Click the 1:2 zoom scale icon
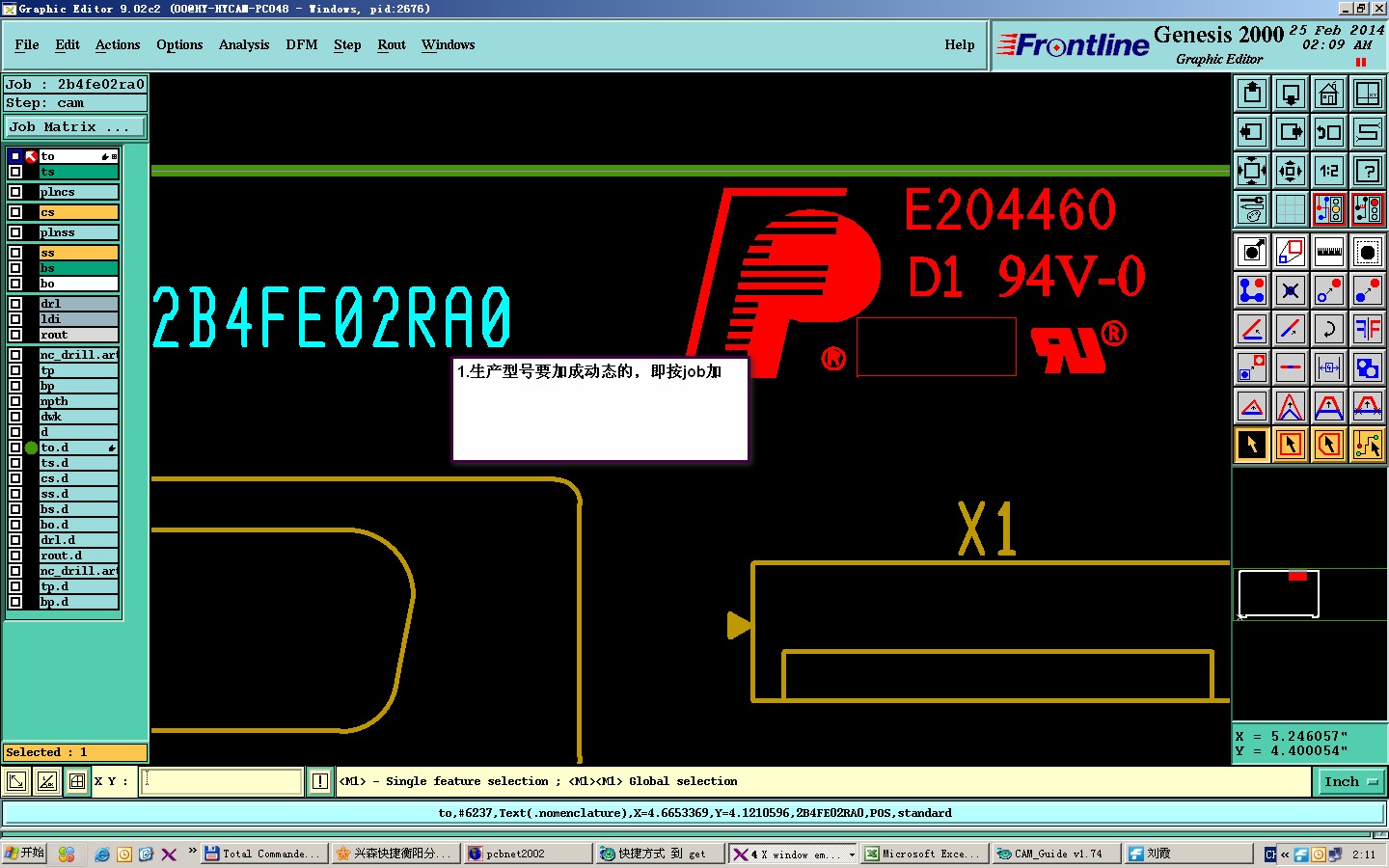 pos(1329,171)
